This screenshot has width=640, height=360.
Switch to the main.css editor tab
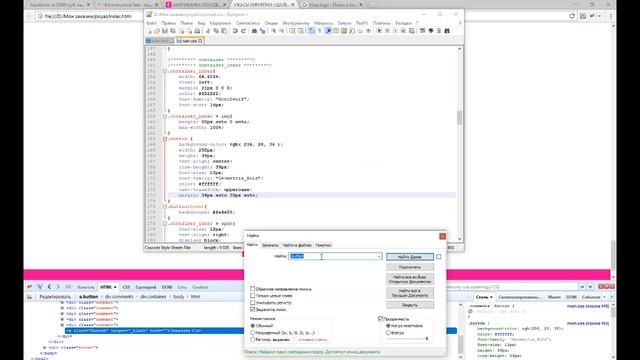189,41
